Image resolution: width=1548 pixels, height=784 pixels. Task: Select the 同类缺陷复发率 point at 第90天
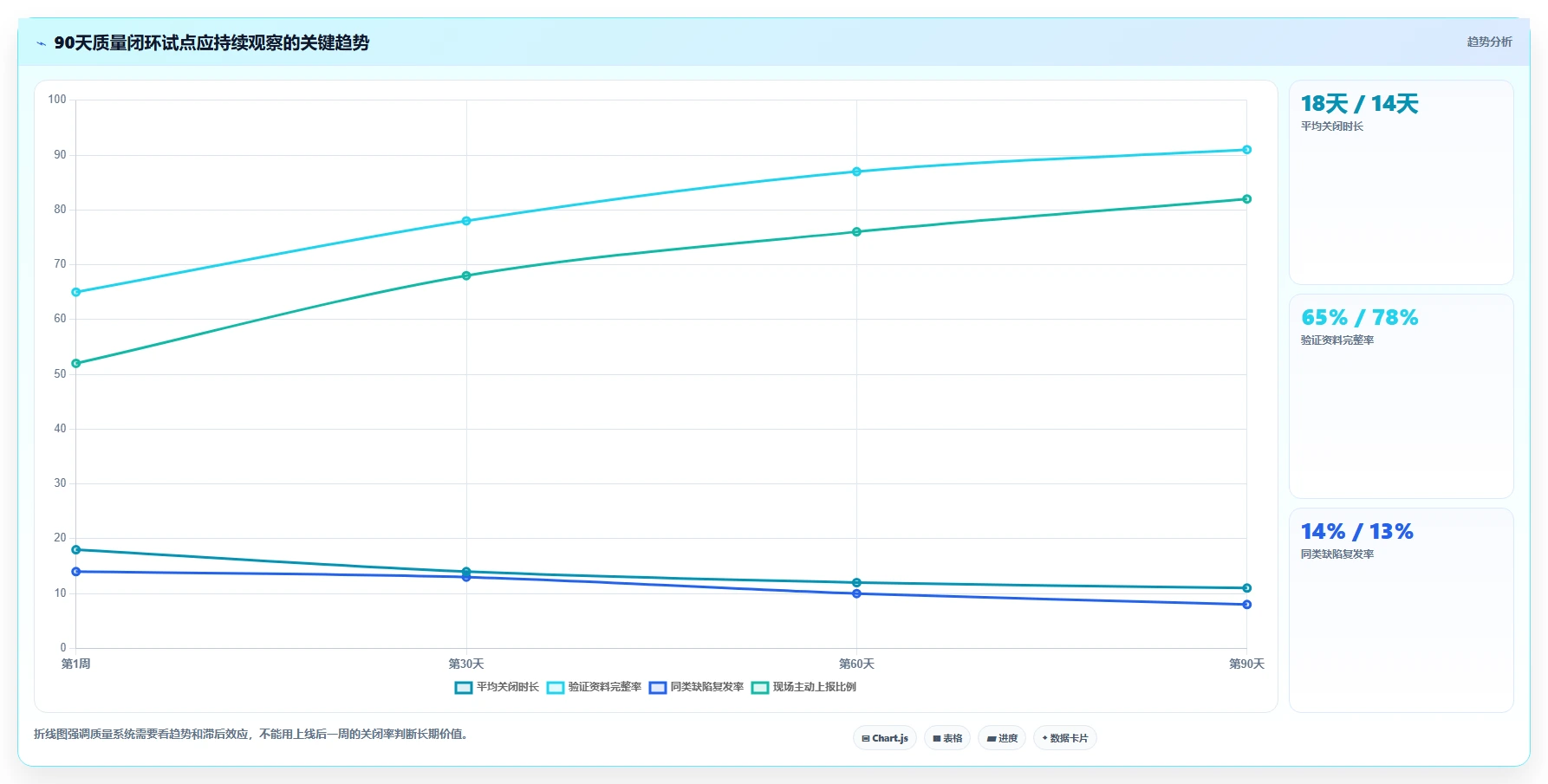1246,605
